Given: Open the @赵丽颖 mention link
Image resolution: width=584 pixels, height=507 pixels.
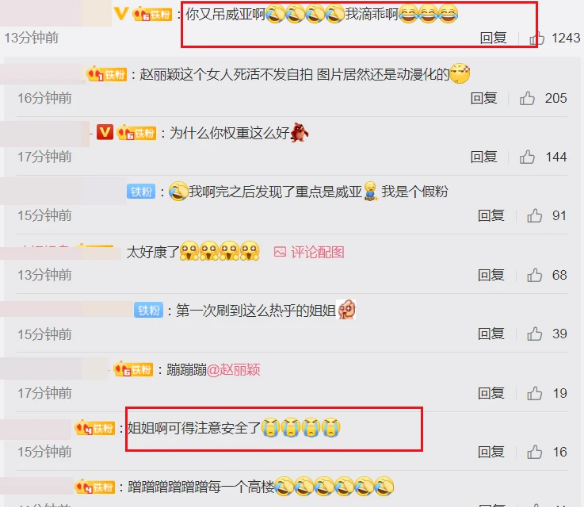Looking at the screenshot, I should (x=233, y=370).
